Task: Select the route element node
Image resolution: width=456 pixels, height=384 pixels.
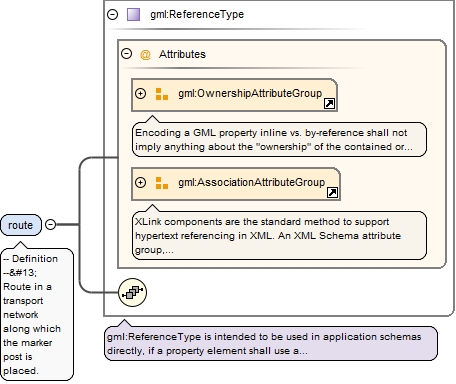Action: coord(21,225)
